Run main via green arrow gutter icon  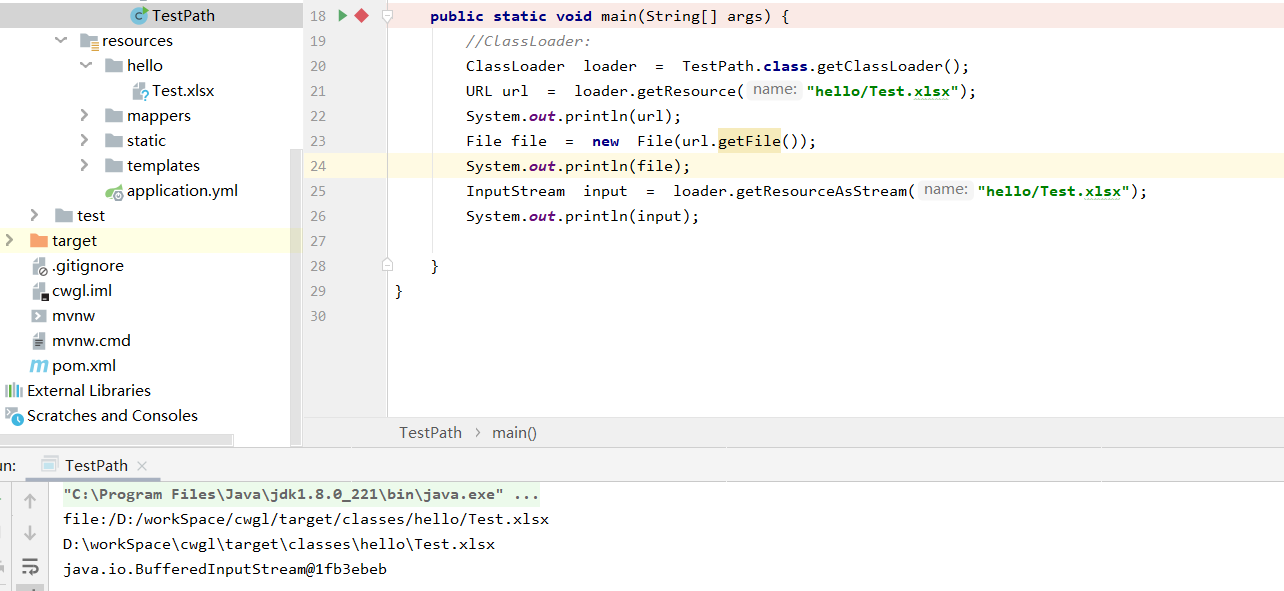[x=342, y=15]
